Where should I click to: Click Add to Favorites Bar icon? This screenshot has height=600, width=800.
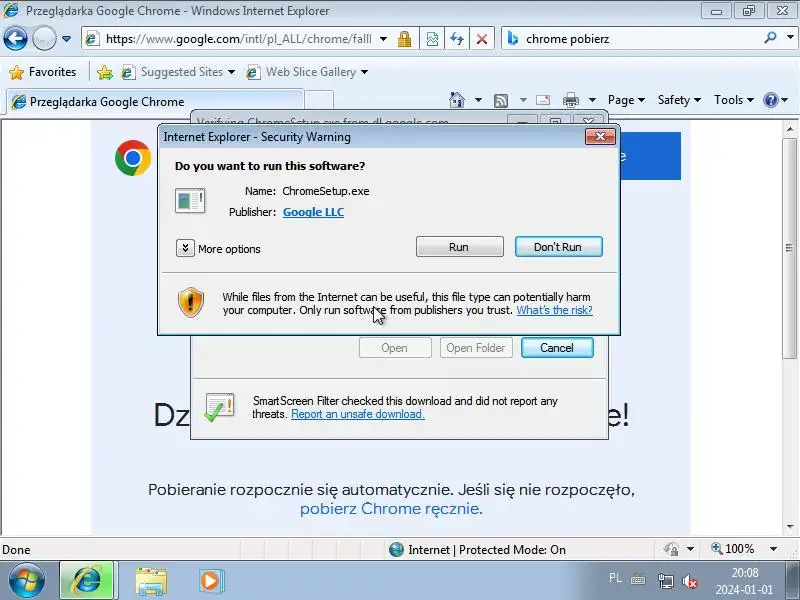click(x=105, y=72)
